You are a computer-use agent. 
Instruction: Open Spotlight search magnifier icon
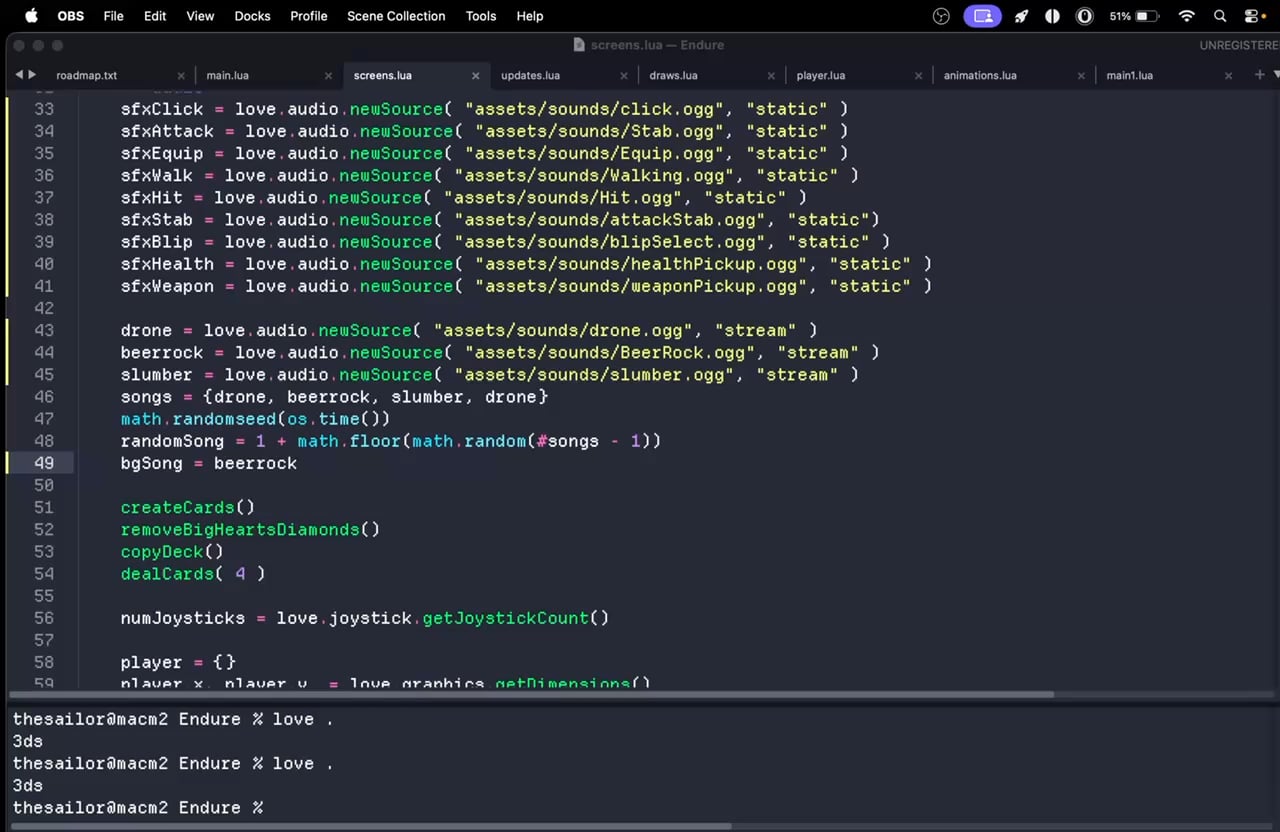click(x=1220, y=16)
